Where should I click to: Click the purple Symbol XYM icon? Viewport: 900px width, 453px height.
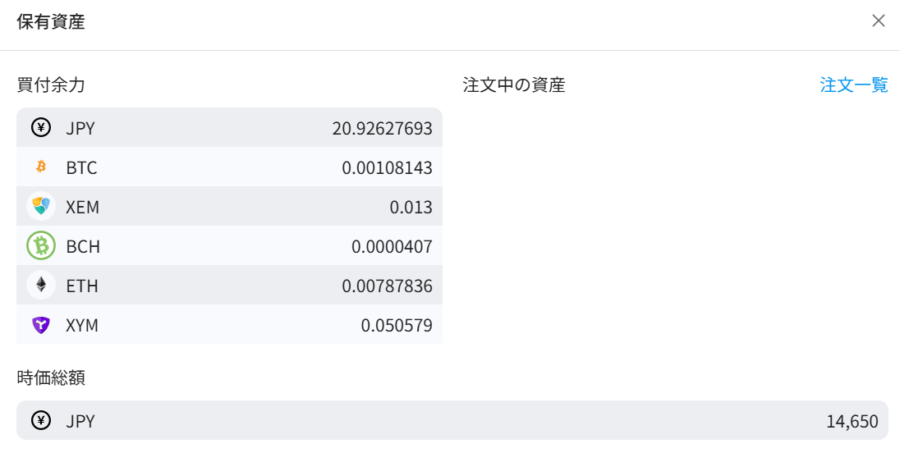pyautogui.click(x=41, y=325)
